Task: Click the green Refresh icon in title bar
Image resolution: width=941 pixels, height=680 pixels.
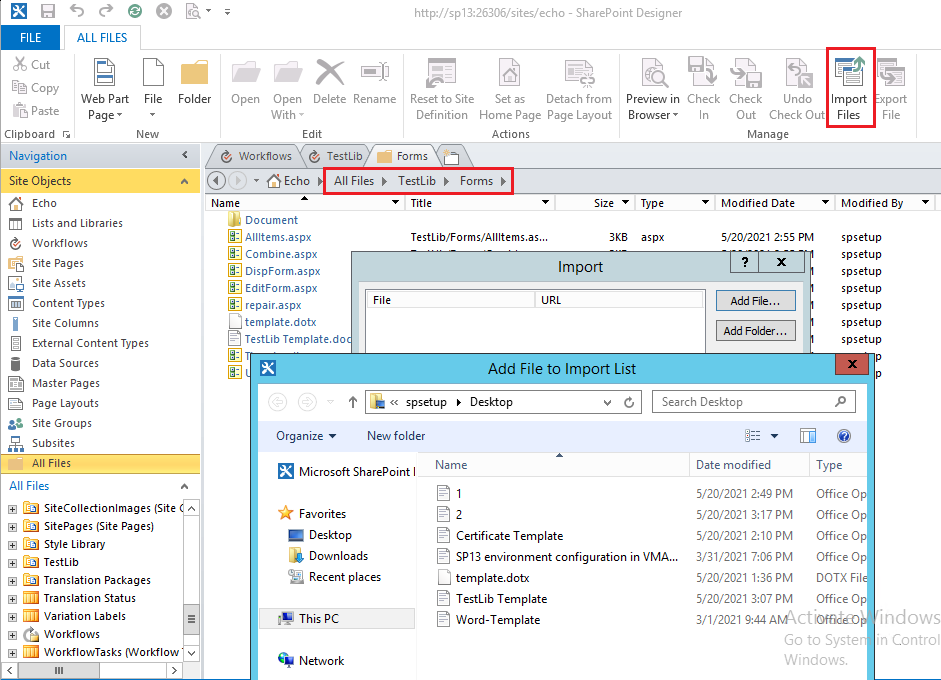Action: coord(135,11)
